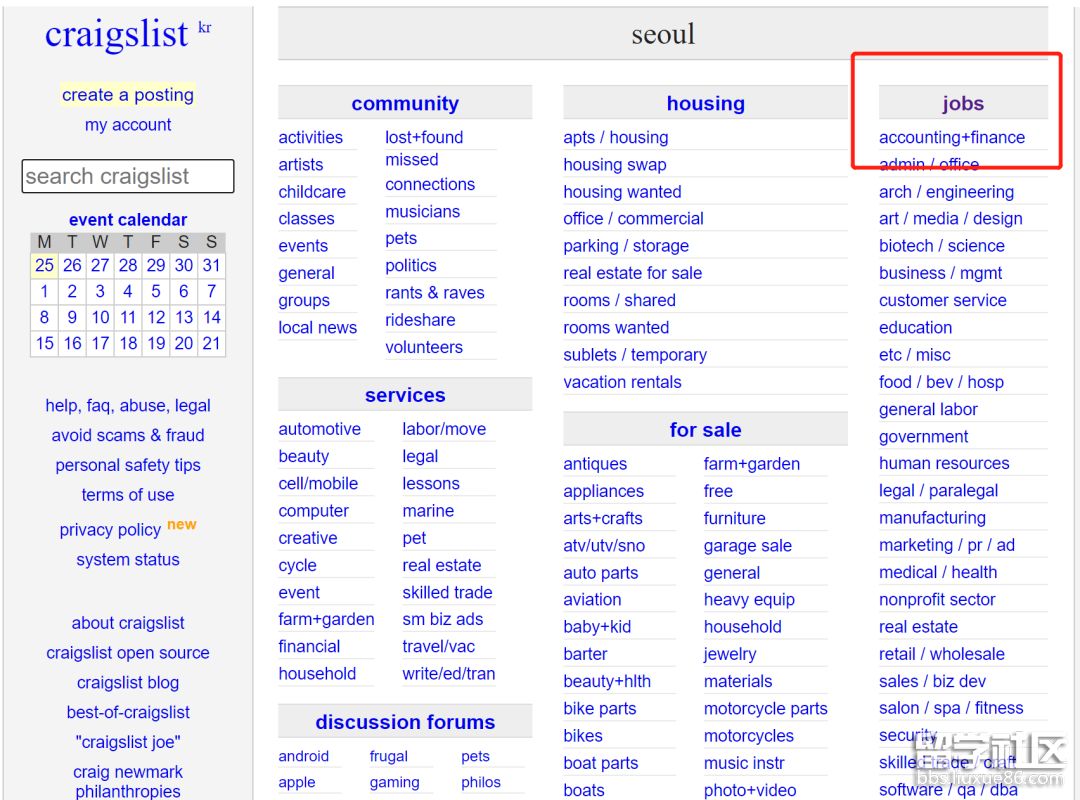Open rooms / shared listings

point(620,300)
